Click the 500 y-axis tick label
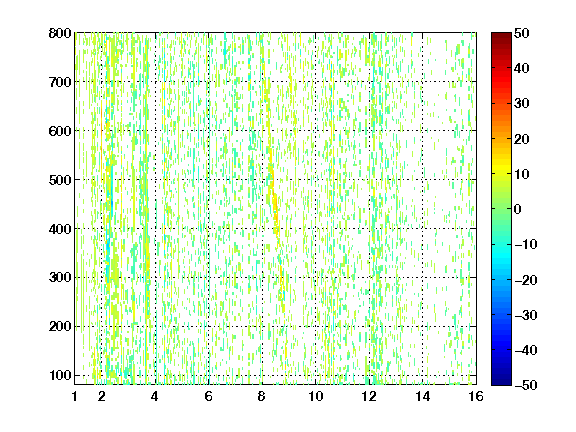The height and width of the screenshot is (432, 576). (60, 180)
